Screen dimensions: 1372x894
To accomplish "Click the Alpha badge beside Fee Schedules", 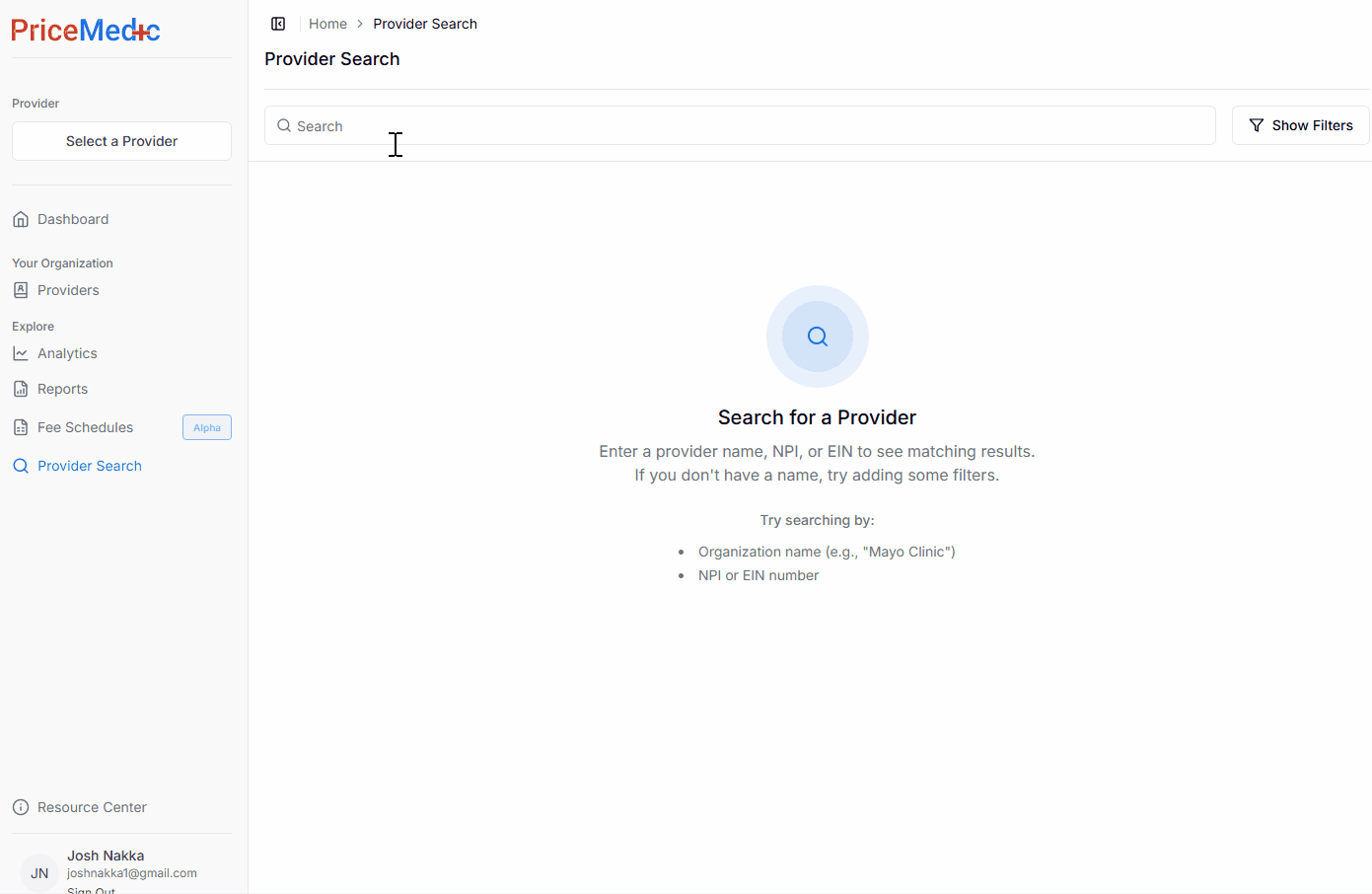I will [207, 427].
